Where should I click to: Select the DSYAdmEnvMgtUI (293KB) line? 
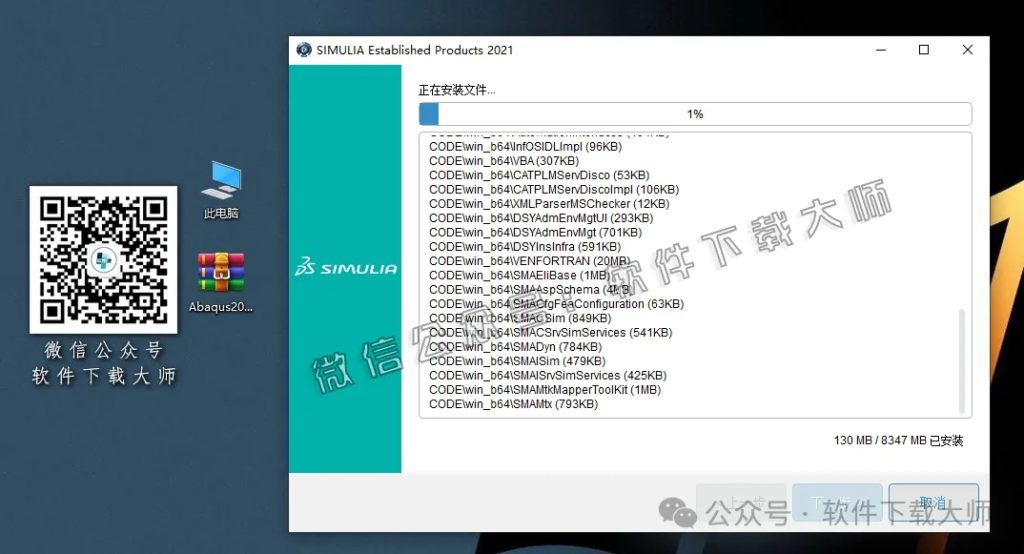tap(541, 218)
